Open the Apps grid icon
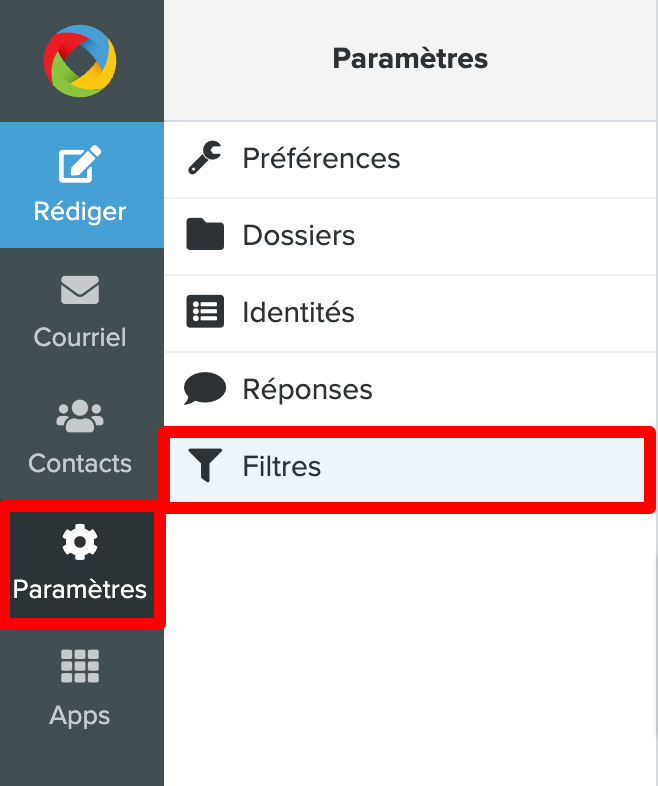658x786 pixels. 80,666
